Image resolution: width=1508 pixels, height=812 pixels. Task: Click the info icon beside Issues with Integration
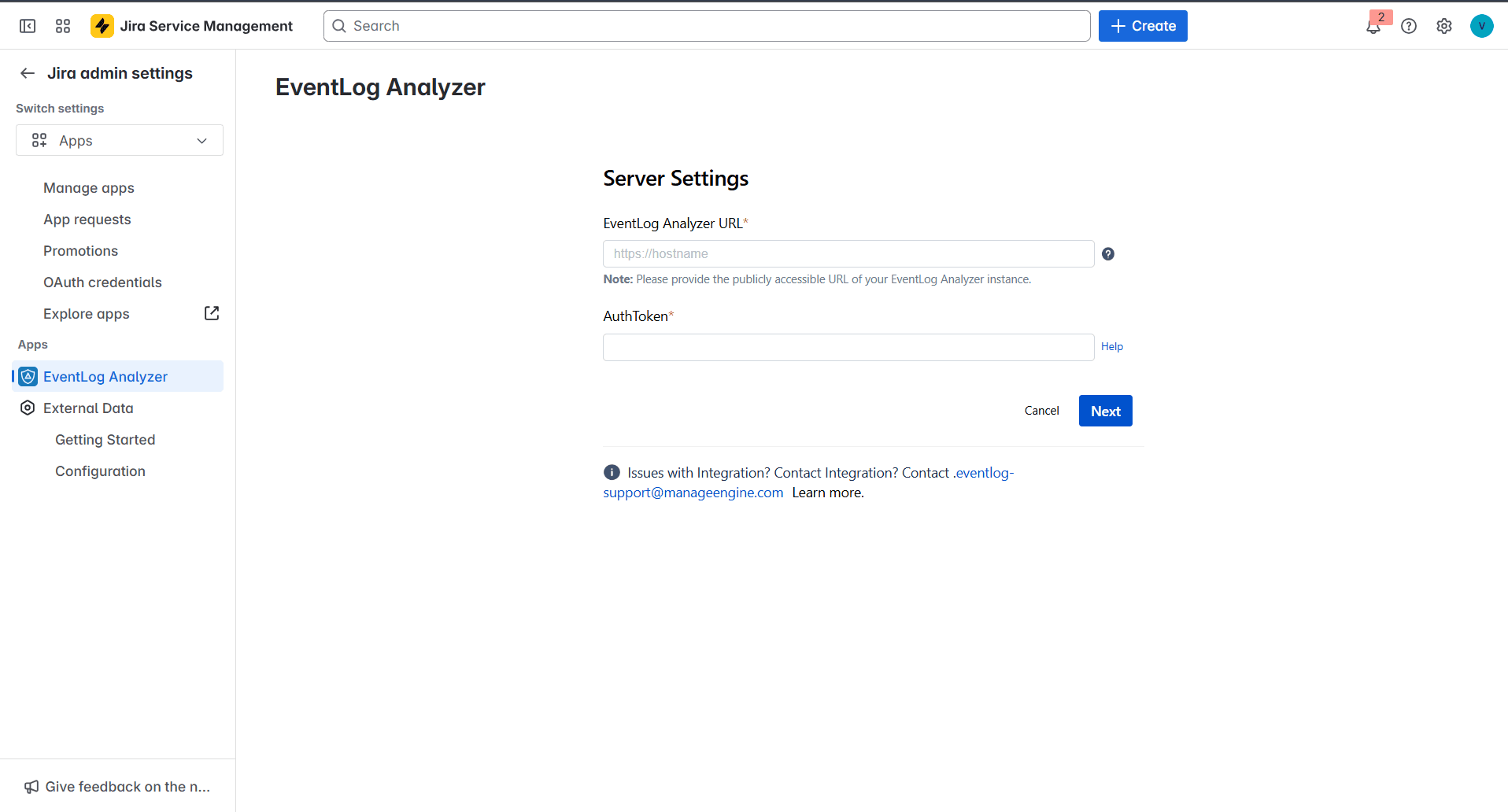click(x=612, y=472)
